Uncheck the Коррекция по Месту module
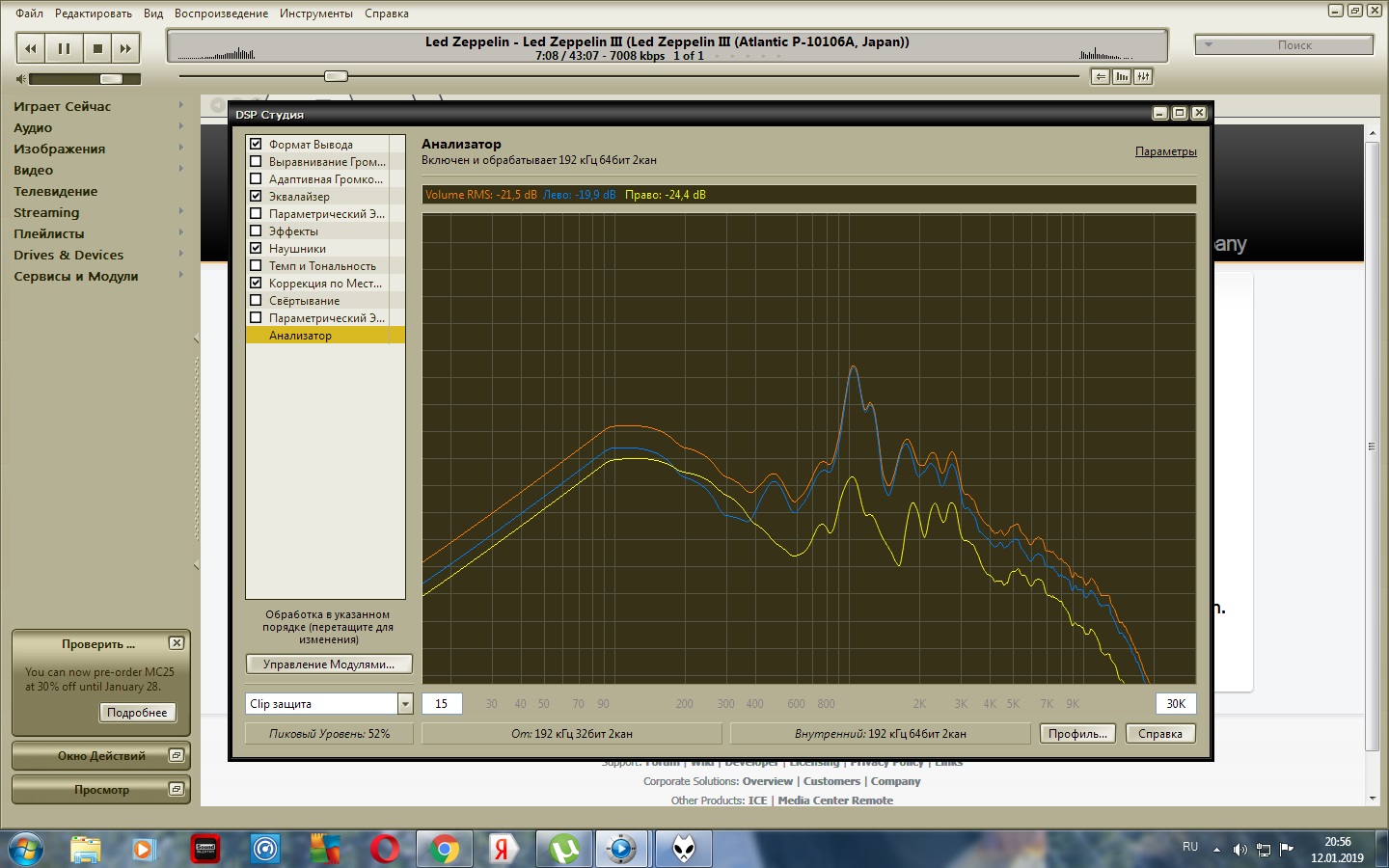 pos(256,284)
